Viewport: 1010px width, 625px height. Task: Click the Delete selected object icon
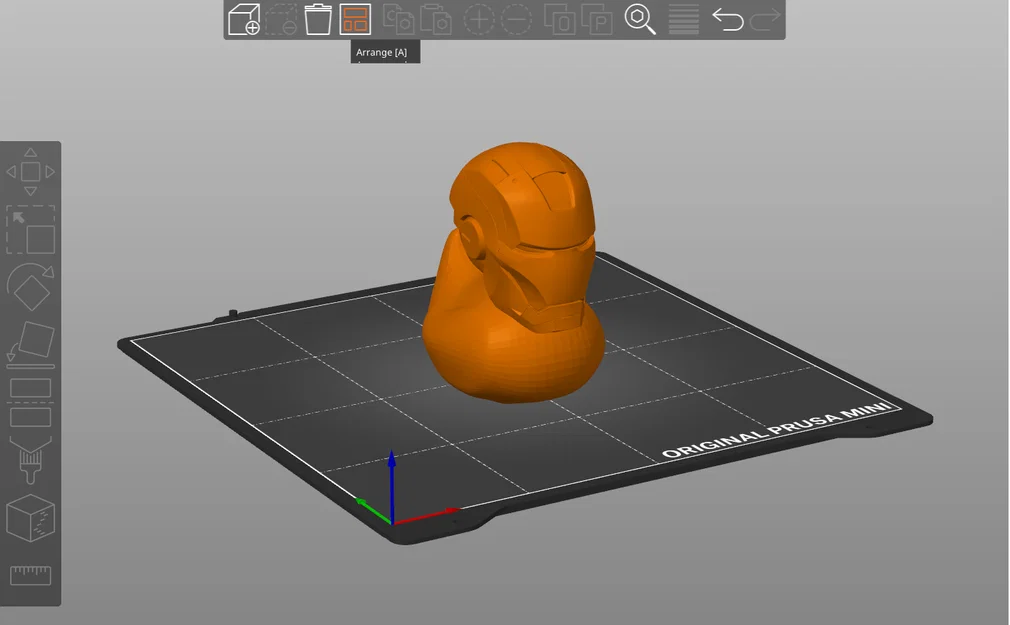pos(281,19)
